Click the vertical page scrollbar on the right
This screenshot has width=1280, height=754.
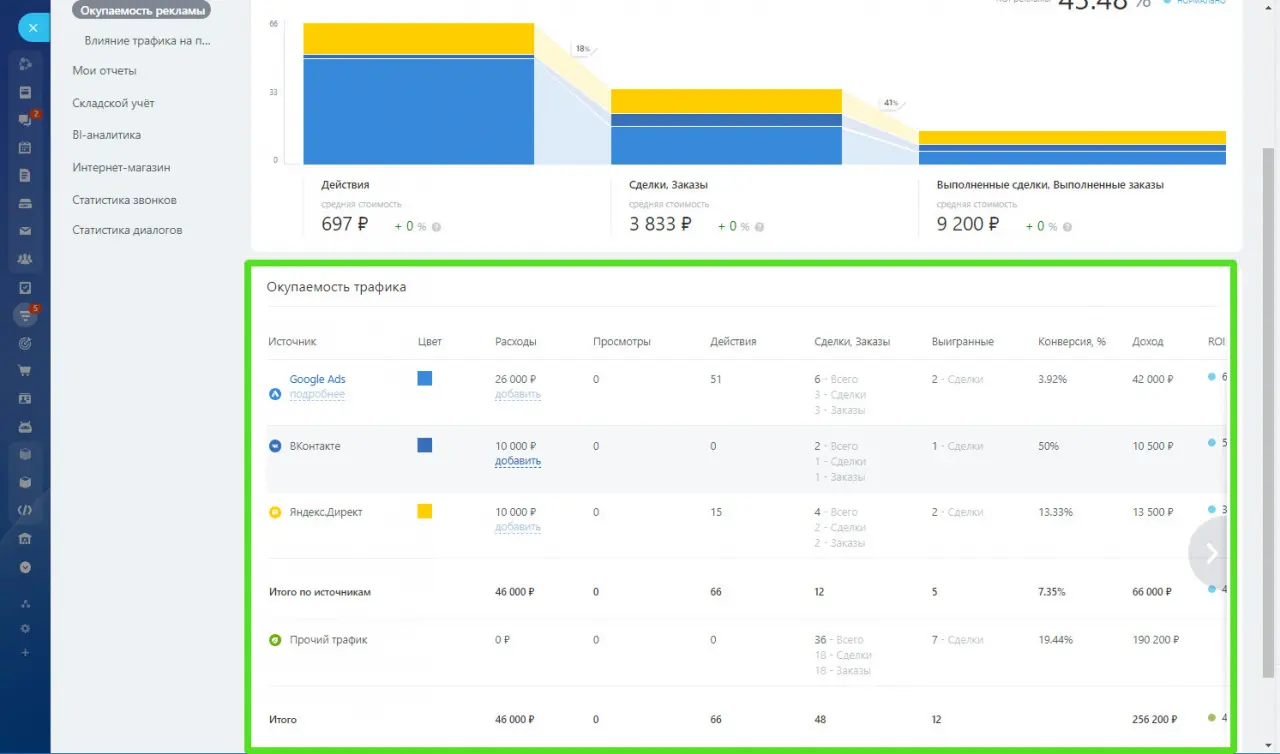tap(1269, 400)
